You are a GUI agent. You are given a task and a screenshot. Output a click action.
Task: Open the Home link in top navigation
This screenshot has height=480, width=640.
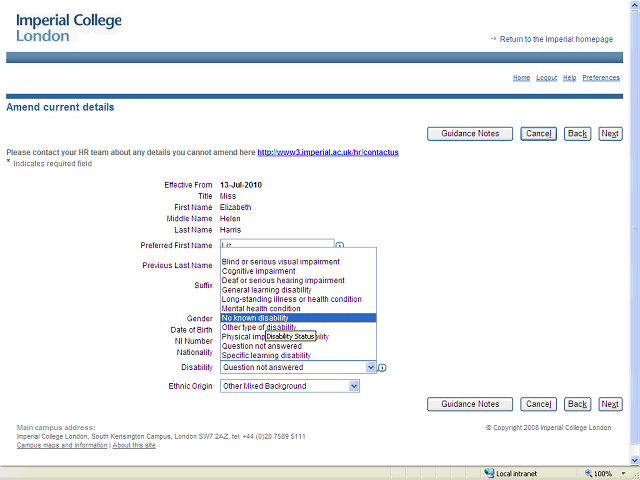(x=521, y=78)
